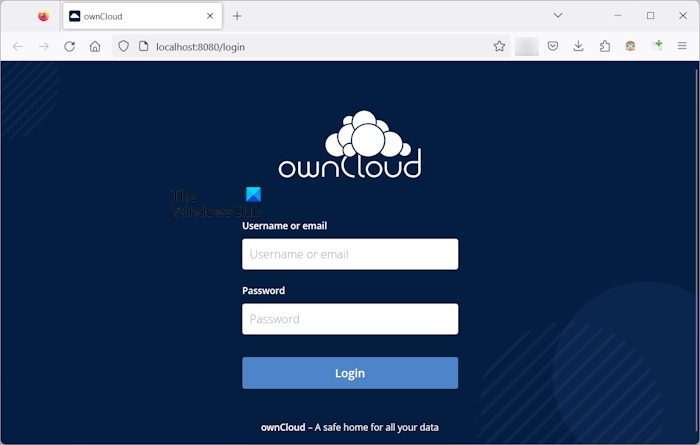Open a new tab with plus button
Viewport: 700px width, 445px height.
(237, 16)
